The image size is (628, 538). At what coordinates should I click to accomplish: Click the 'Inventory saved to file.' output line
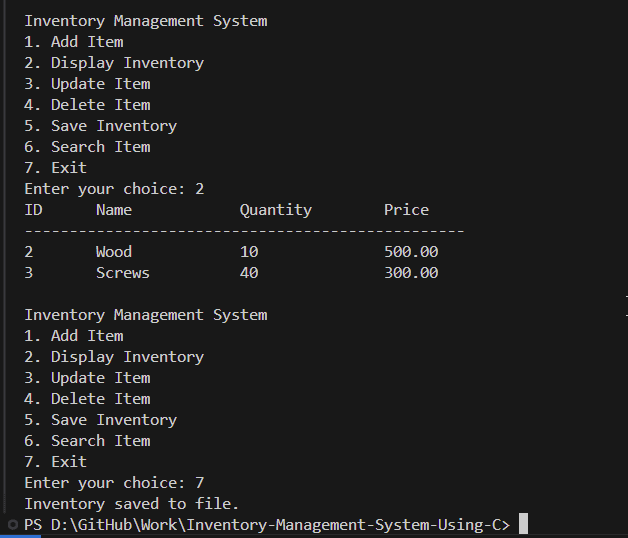click(131, 504)
